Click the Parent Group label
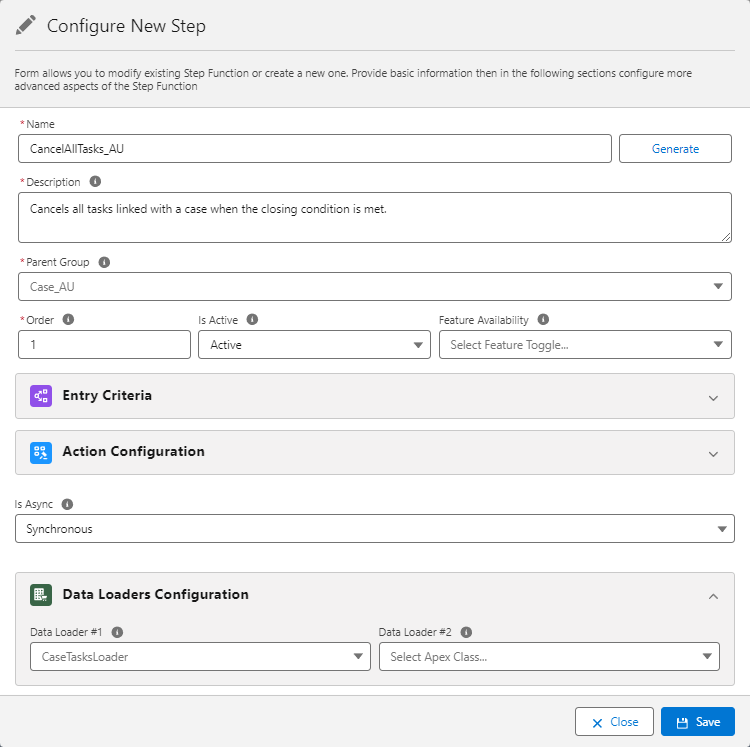750x747 pixels. tap(57, 262)
